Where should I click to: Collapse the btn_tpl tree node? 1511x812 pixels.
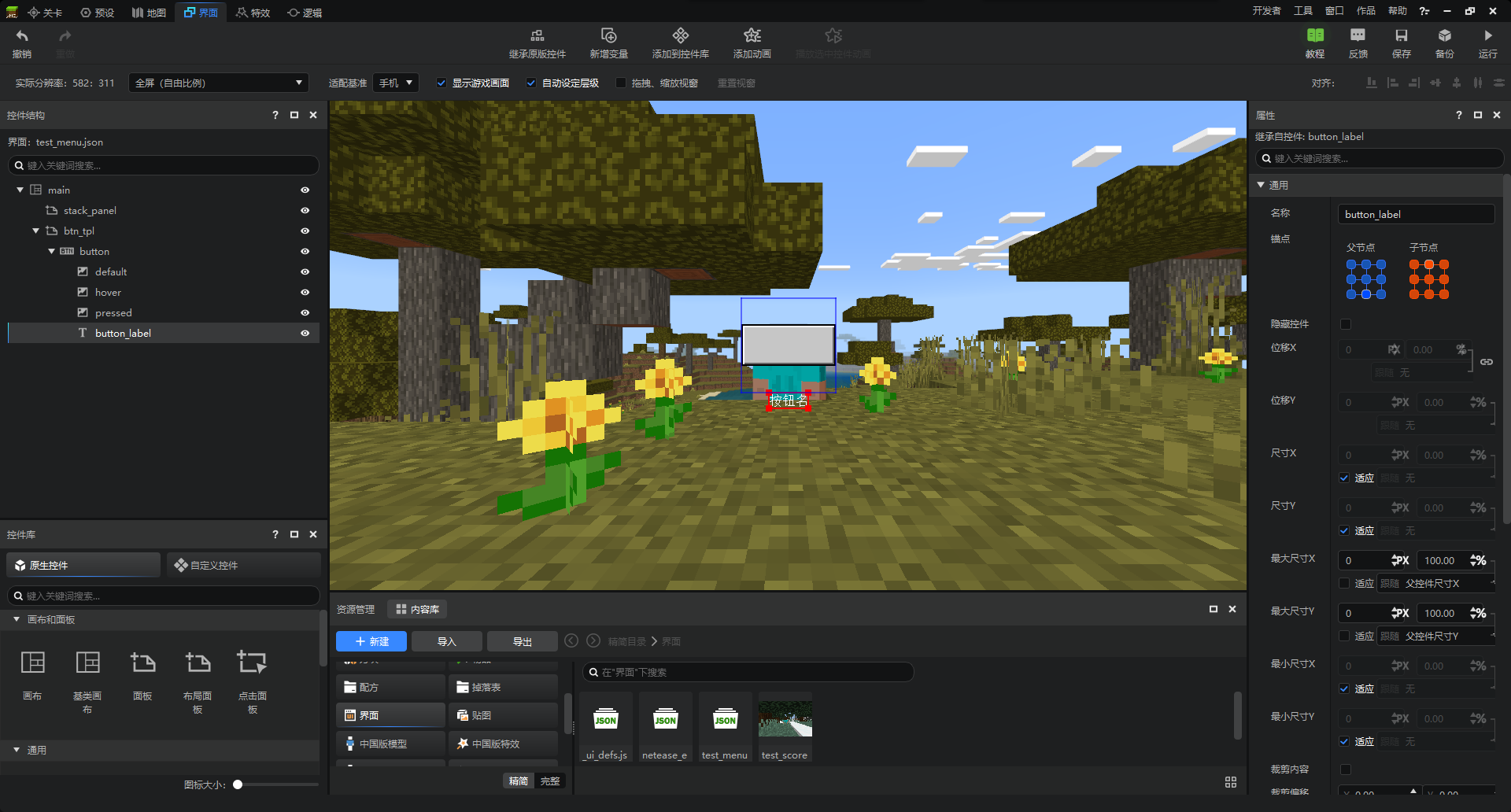[35, 231]
